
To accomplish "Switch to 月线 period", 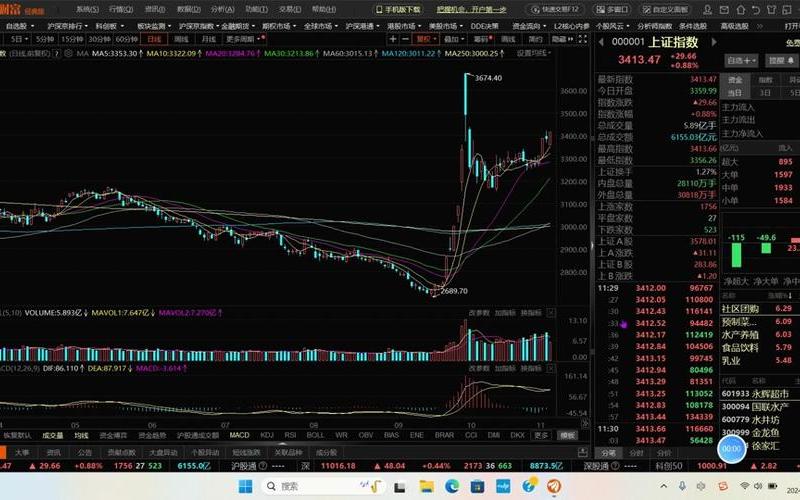I will 208,39.
